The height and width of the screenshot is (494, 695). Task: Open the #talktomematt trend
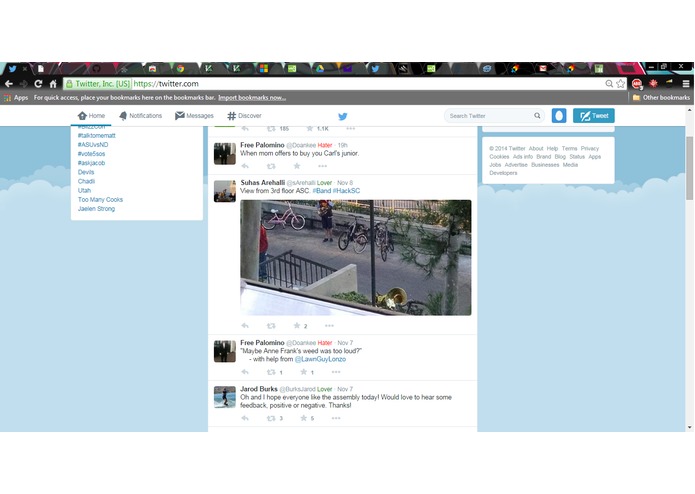point(97,136)
